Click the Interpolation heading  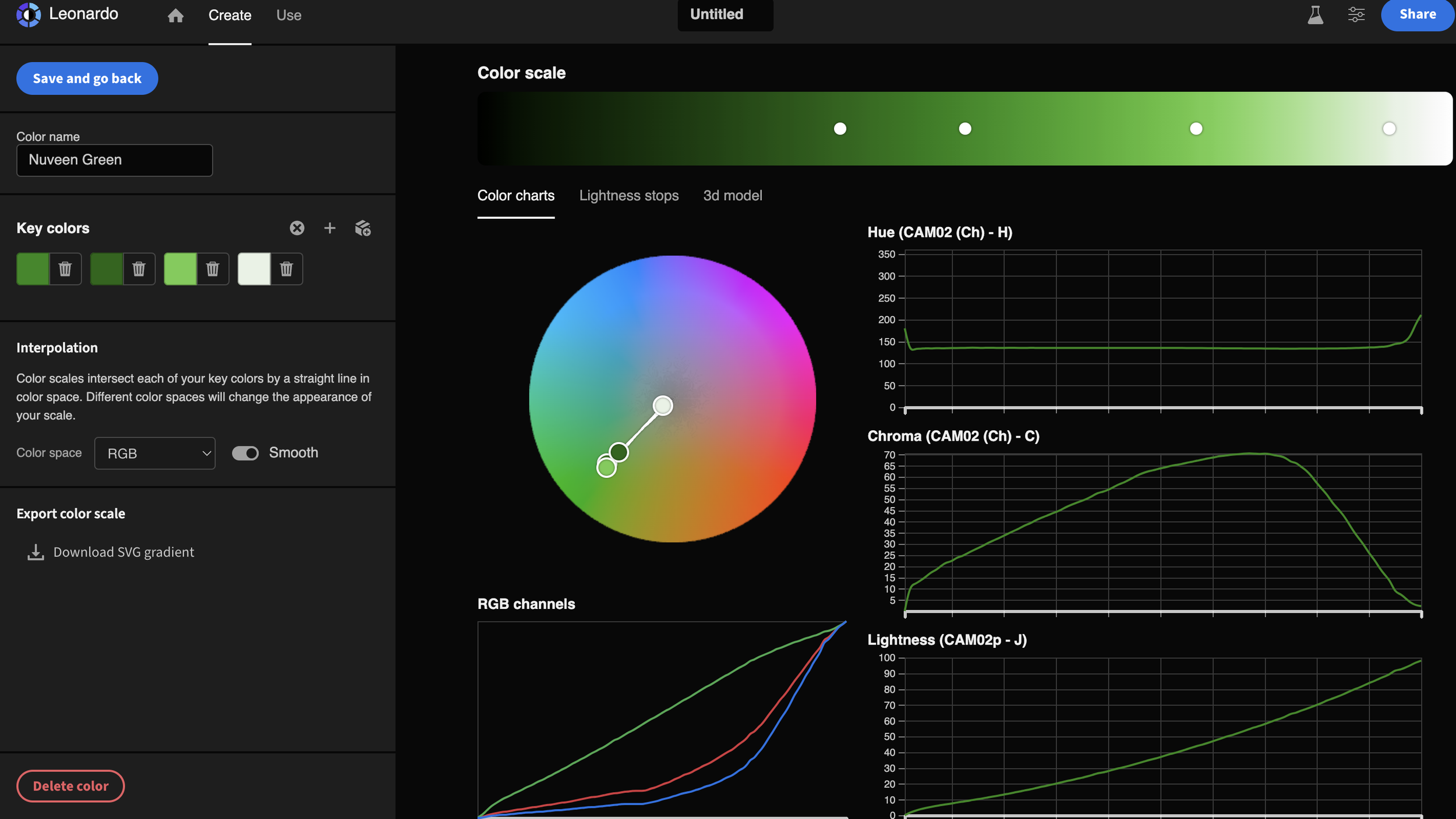coord(57,348)
